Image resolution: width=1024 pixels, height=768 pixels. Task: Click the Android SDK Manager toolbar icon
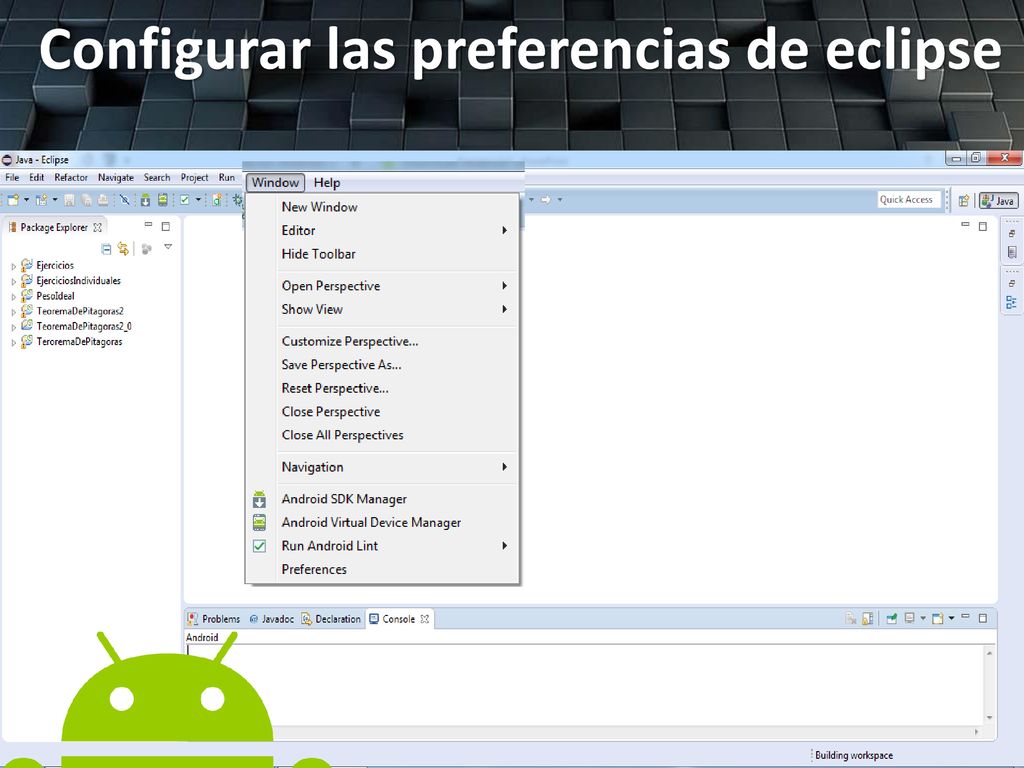pyautogui.click(x=145, y=200)
